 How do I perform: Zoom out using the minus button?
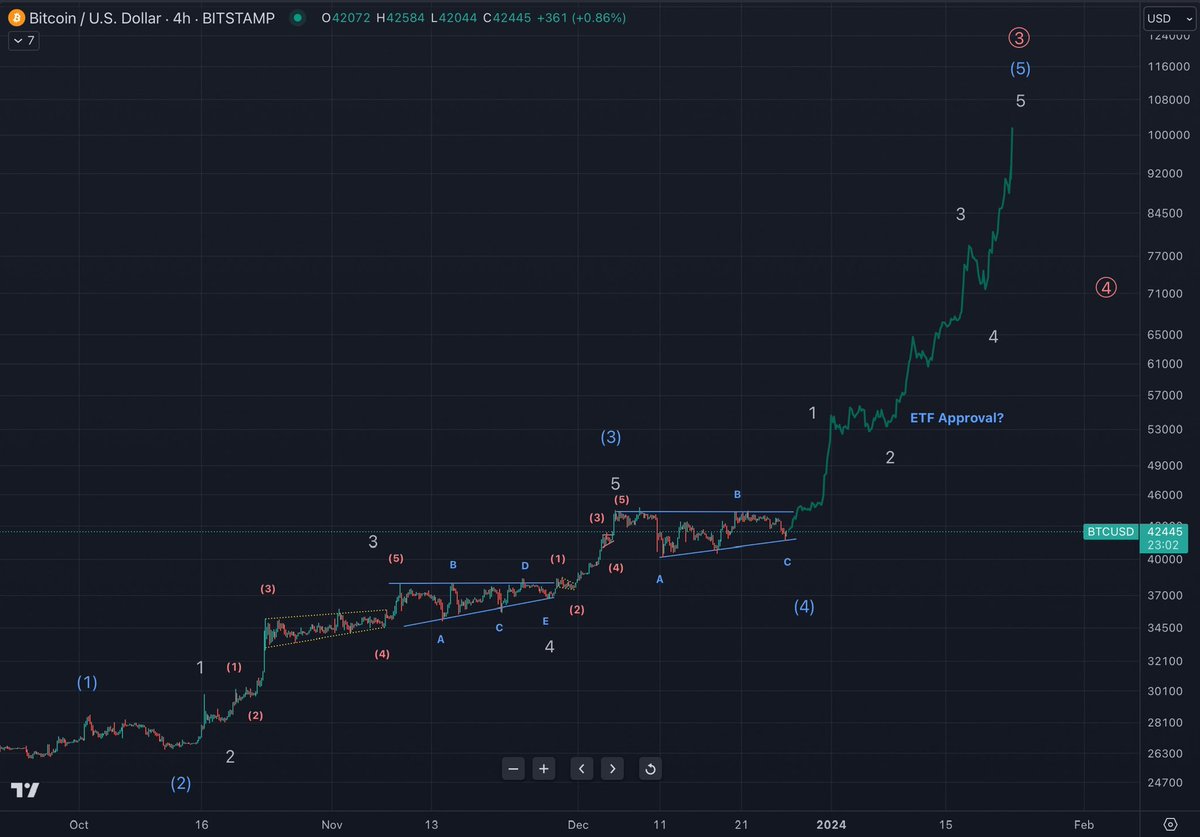click(513, 768)
